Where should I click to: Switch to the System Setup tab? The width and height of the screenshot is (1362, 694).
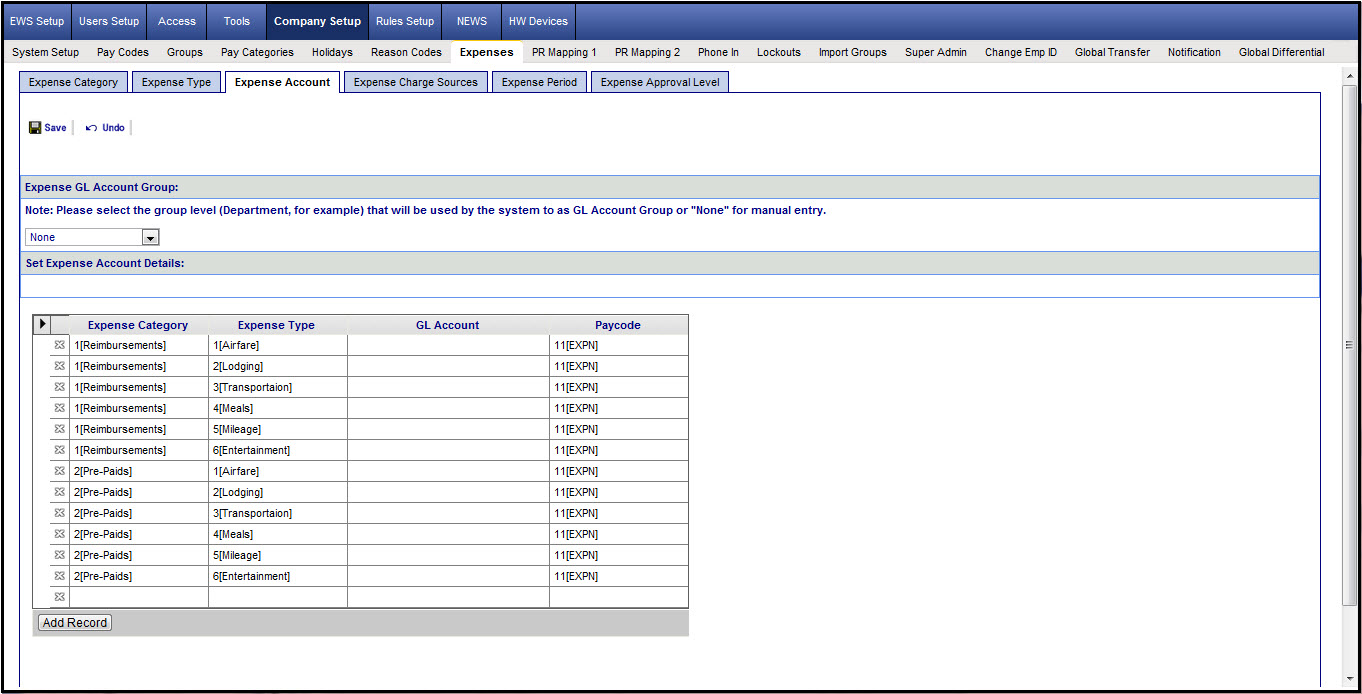click(46, 52)
